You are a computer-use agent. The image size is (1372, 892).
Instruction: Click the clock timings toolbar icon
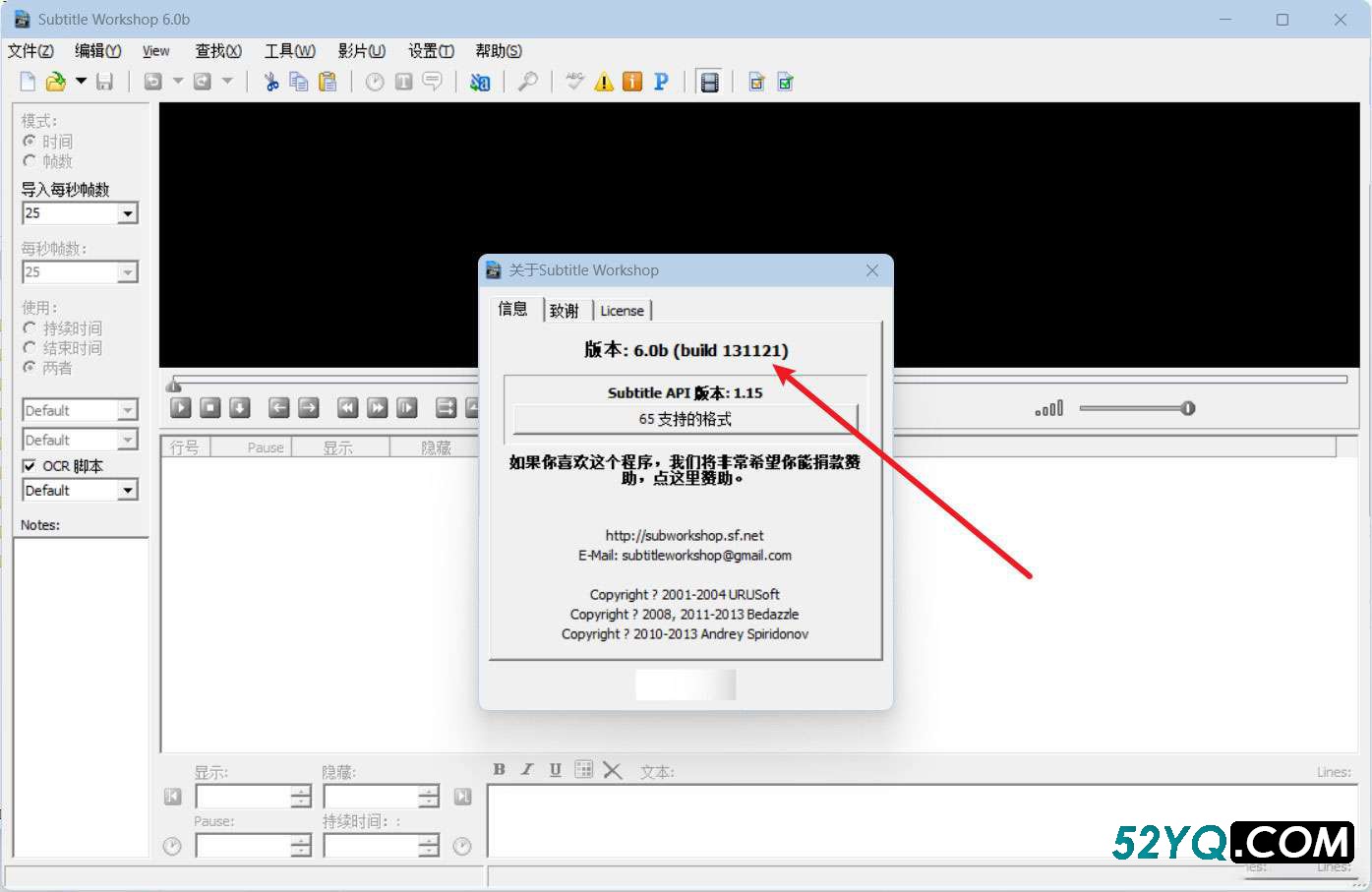(x=375, y=82)
